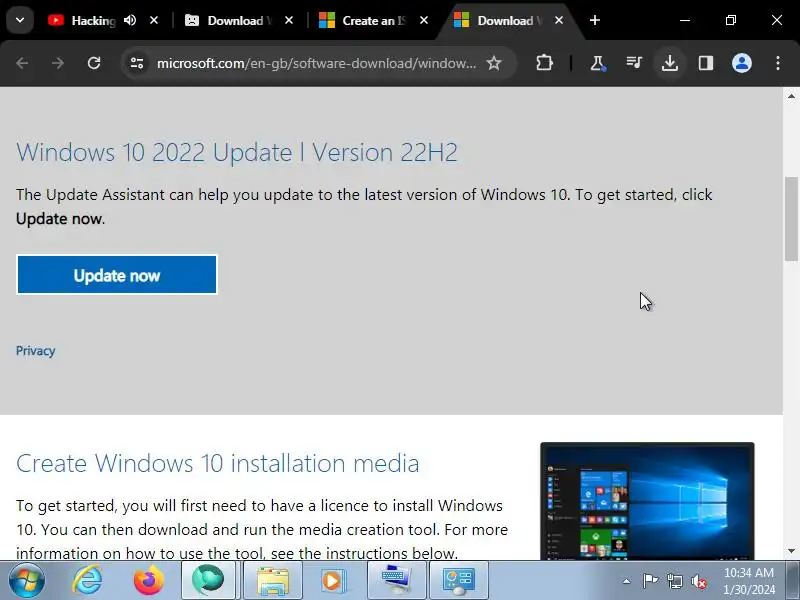Open Windows Explorer folder icon in taskbar
Screen dimensions: 800x600
(273, 581)
